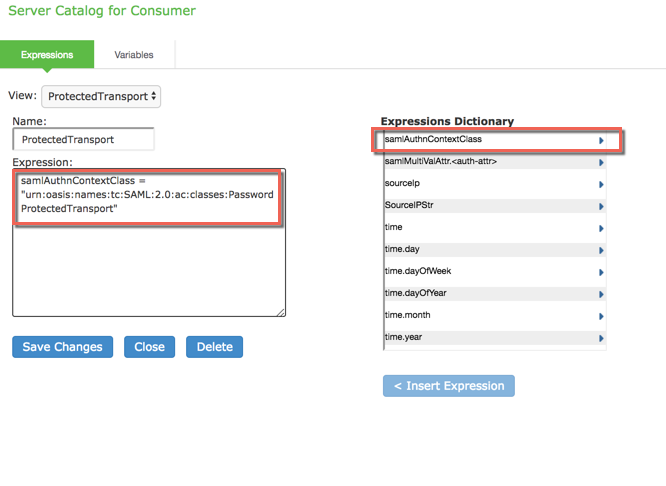Click arrow icon beside time.dayOfYear

point(601,295)
